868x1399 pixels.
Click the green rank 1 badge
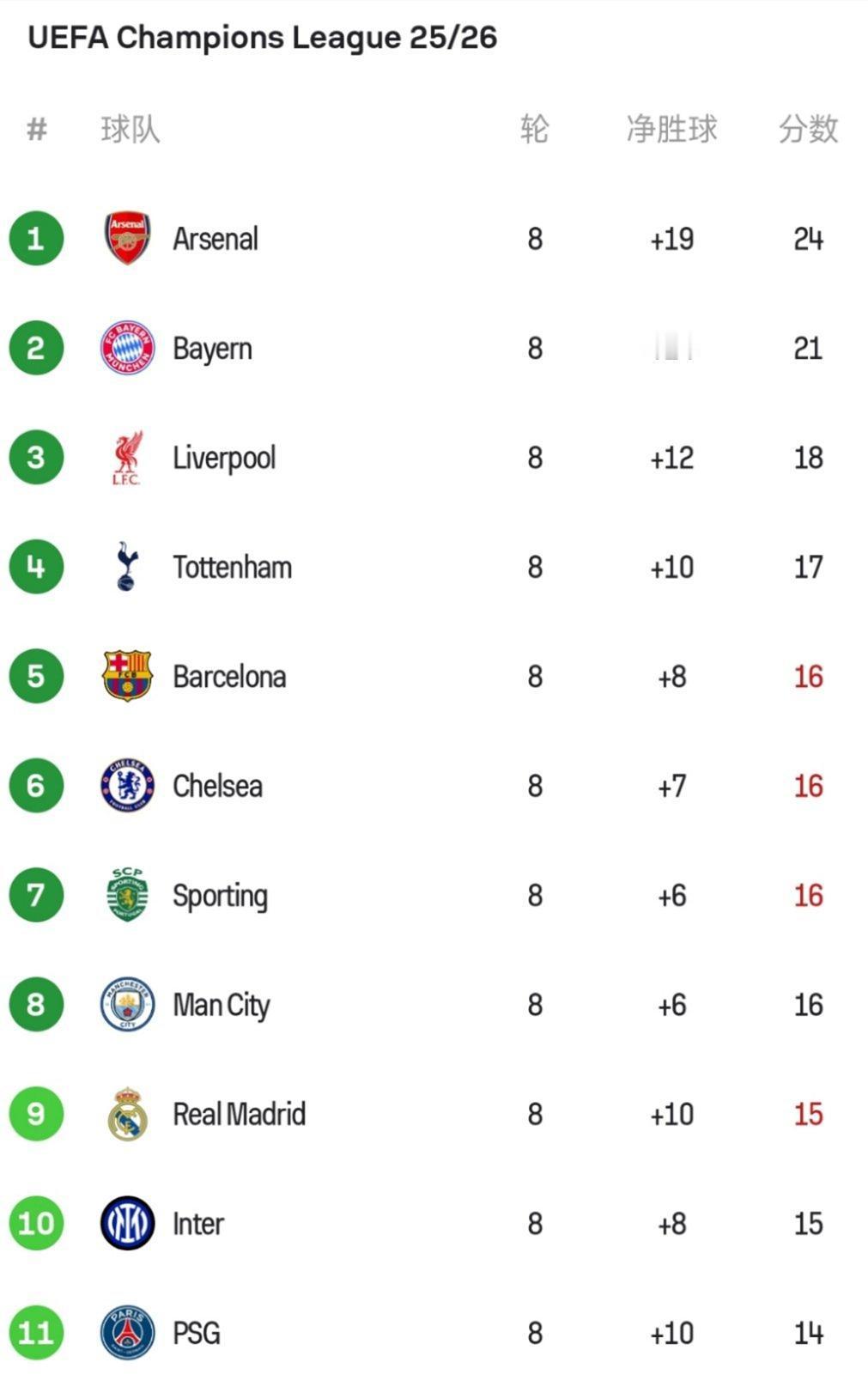pyautogui.click(x=36, y=239)
